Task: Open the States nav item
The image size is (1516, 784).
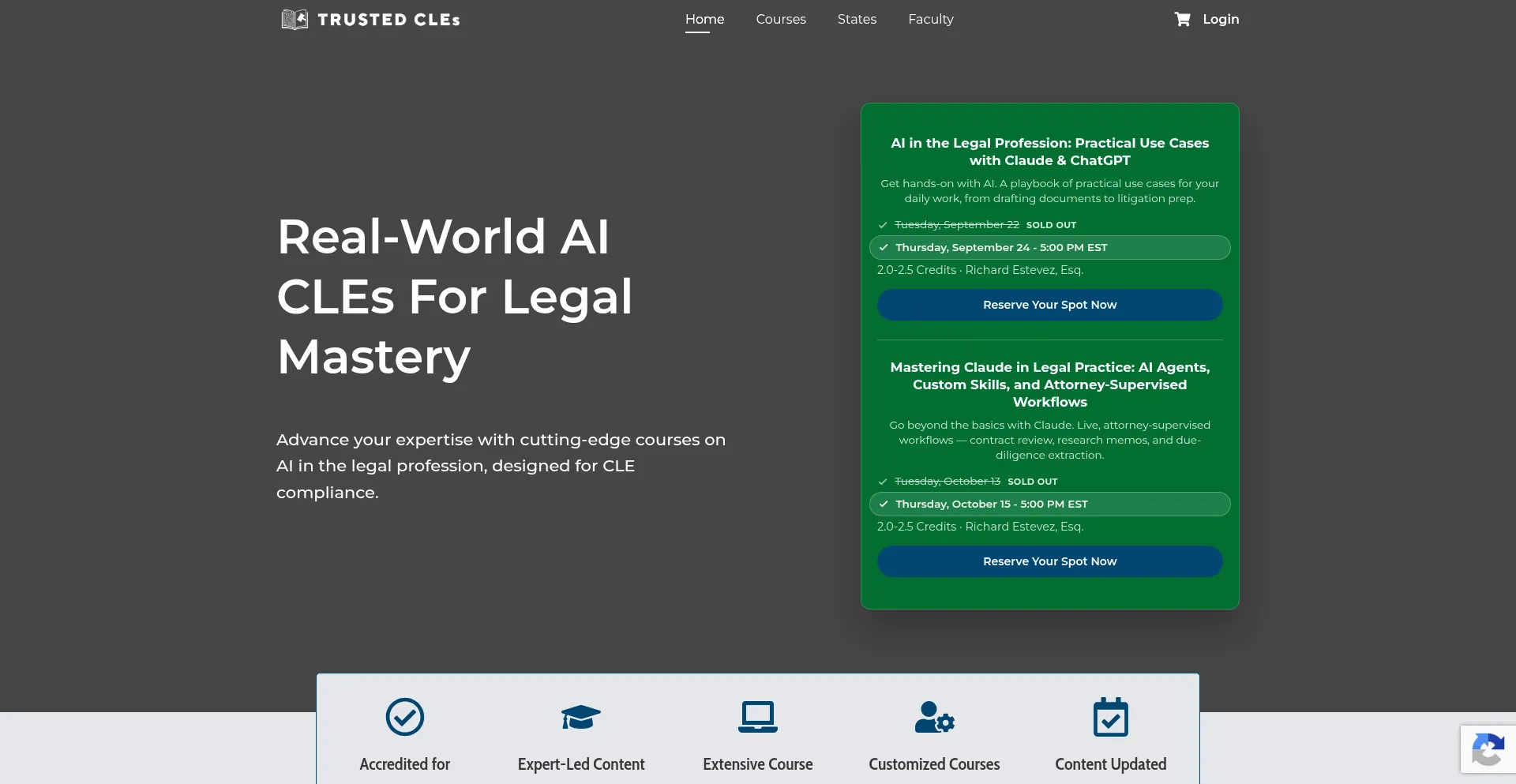Action: 857,19
